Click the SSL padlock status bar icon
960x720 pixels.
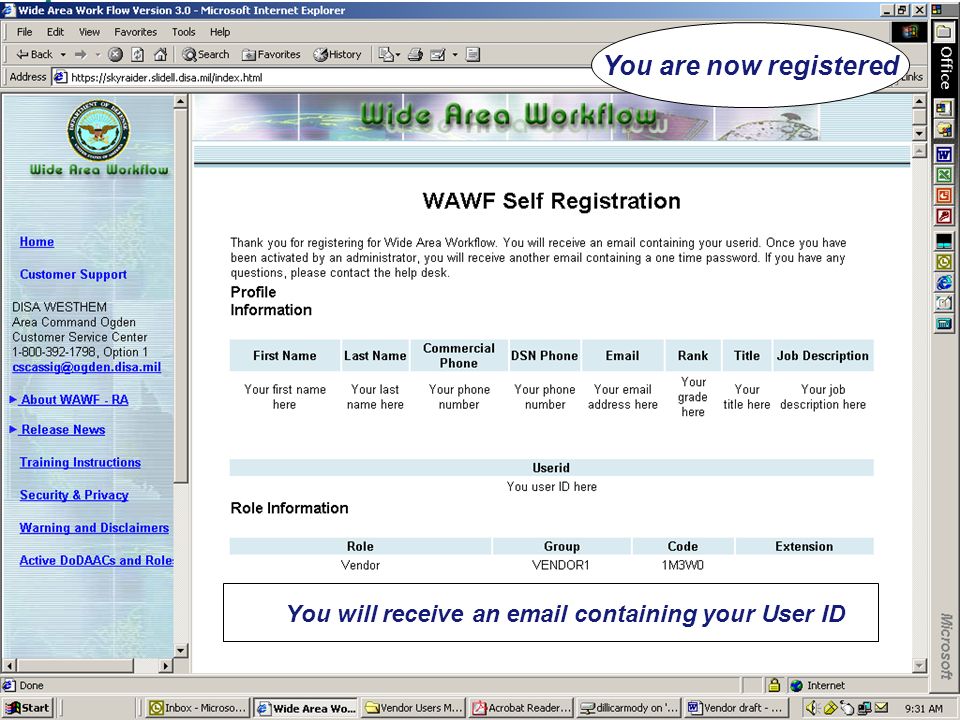(x=774, y=685)
